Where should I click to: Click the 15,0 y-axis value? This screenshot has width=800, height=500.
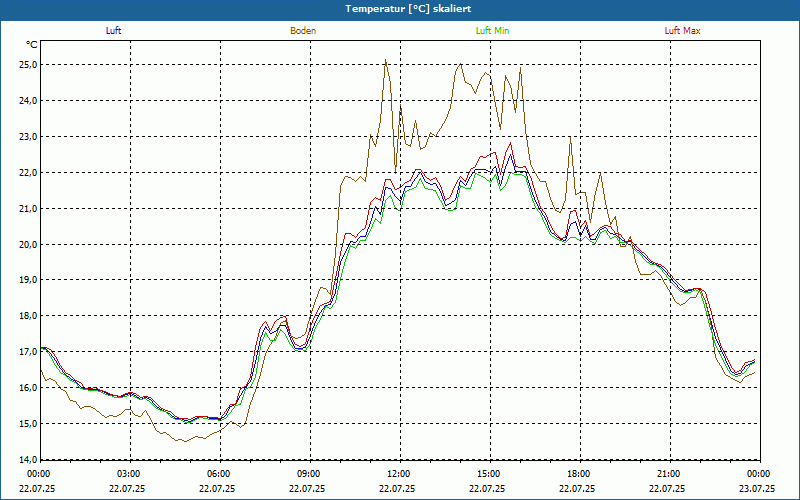pos(29,423)
